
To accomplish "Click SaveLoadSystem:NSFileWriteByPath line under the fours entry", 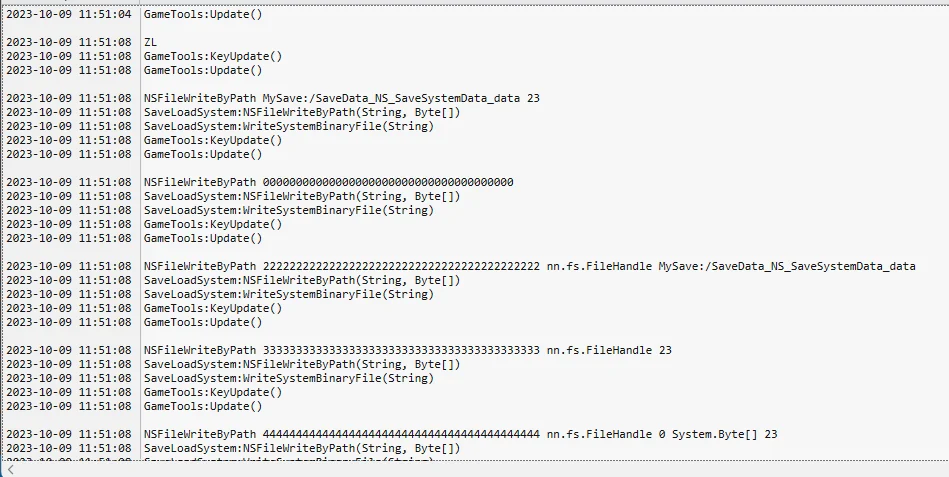I will 302,449.
